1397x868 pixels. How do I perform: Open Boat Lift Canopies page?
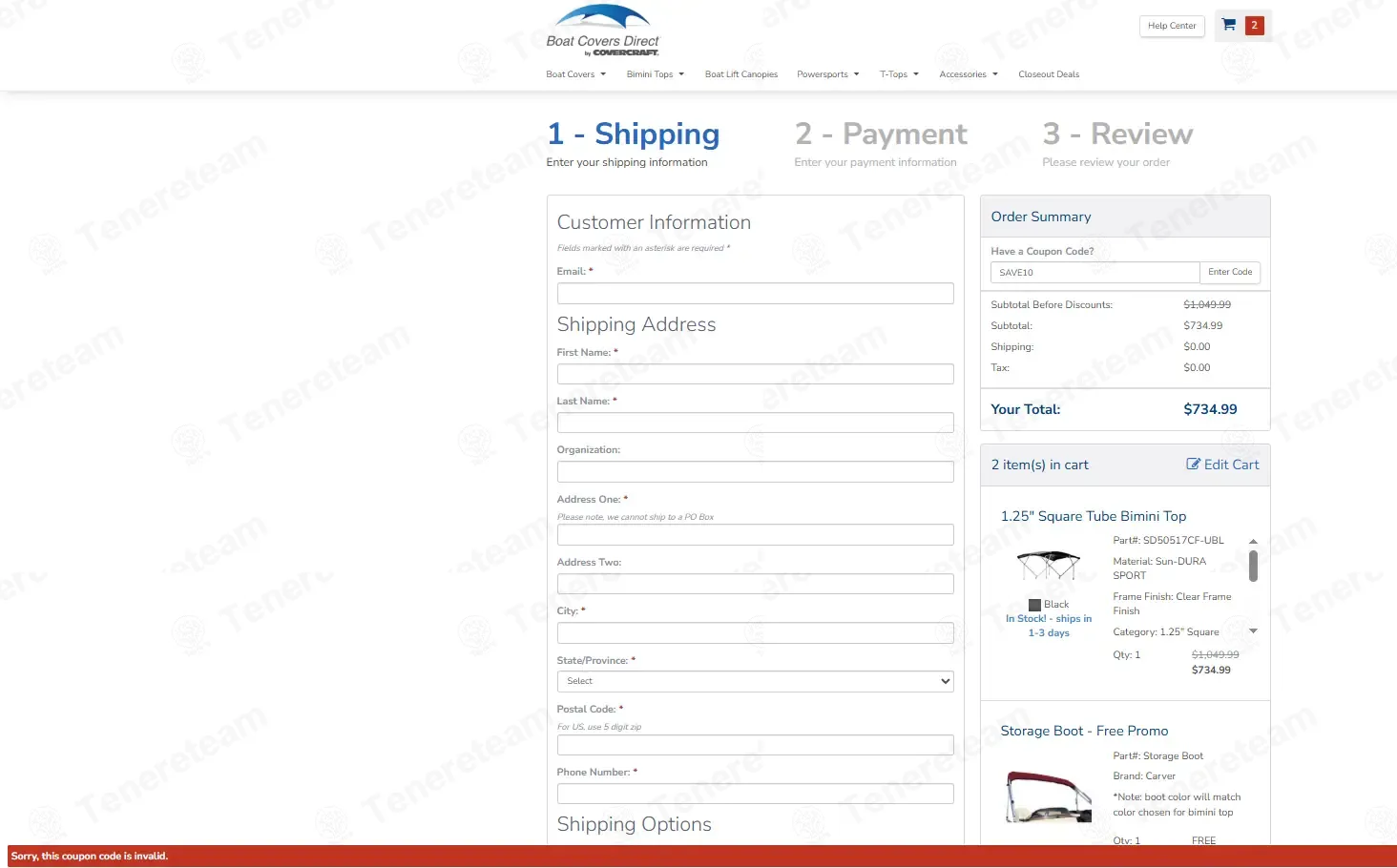click(741, 74)
